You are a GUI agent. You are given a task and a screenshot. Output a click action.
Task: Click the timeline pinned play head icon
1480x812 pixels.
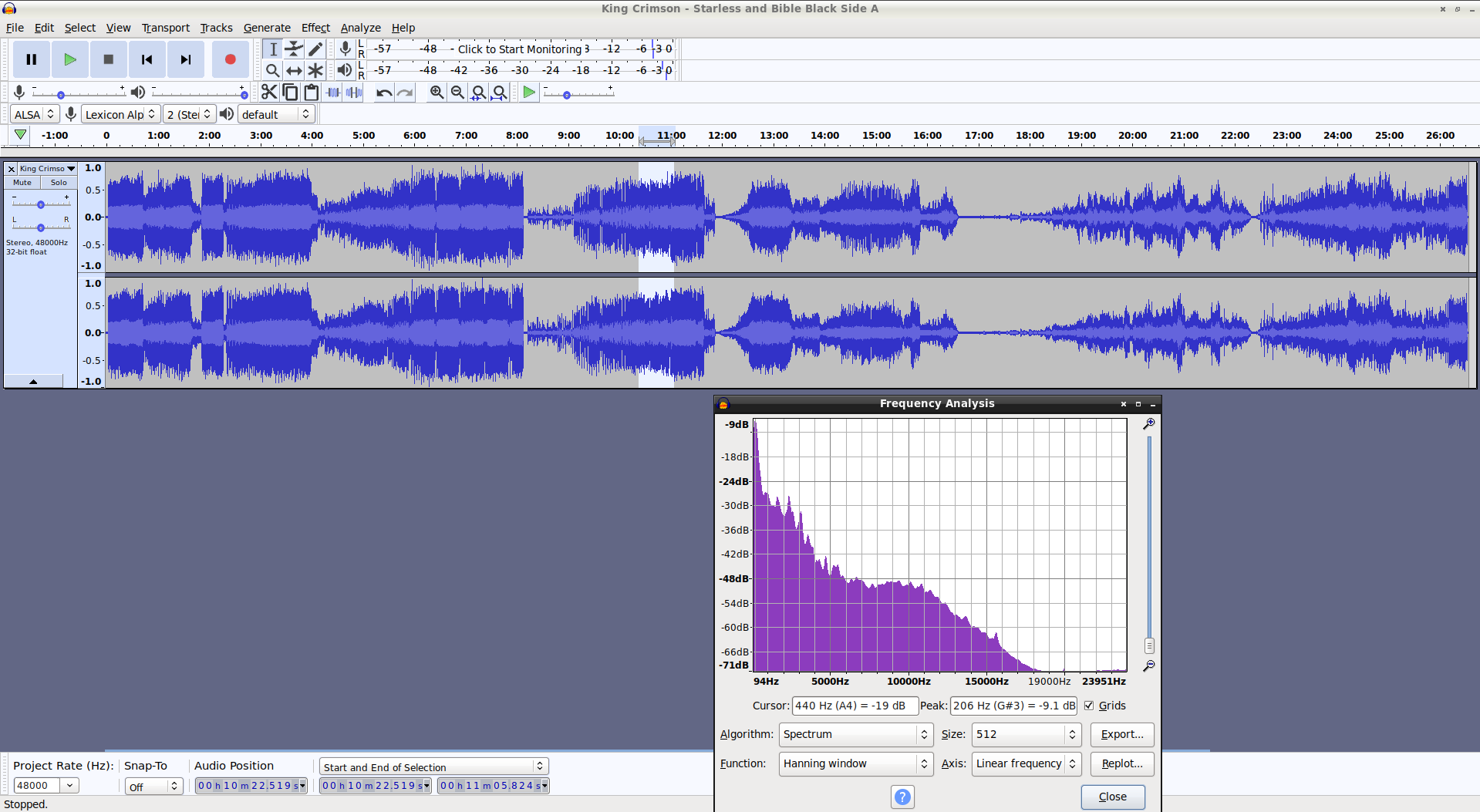click(21, 135)
